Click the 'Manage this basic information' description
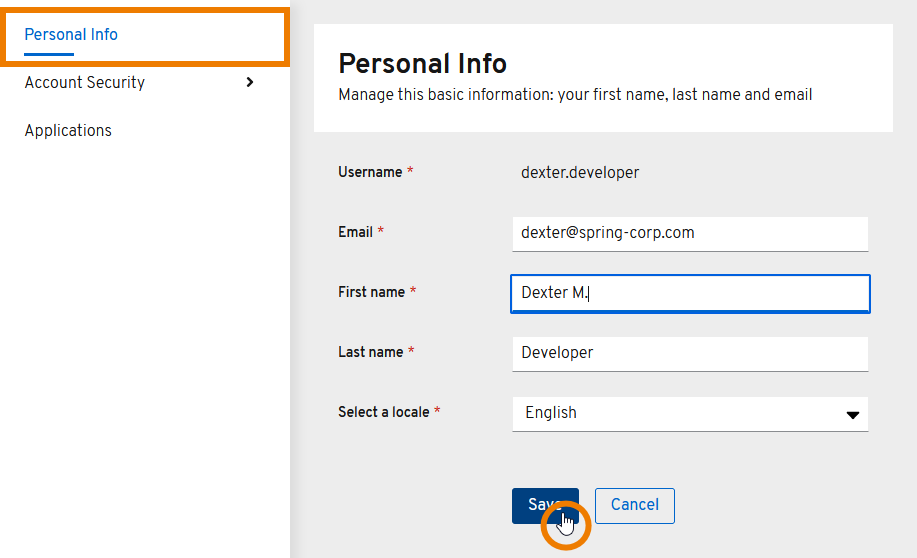The width and height of the screenshot is (917, 558). [575, 95]
